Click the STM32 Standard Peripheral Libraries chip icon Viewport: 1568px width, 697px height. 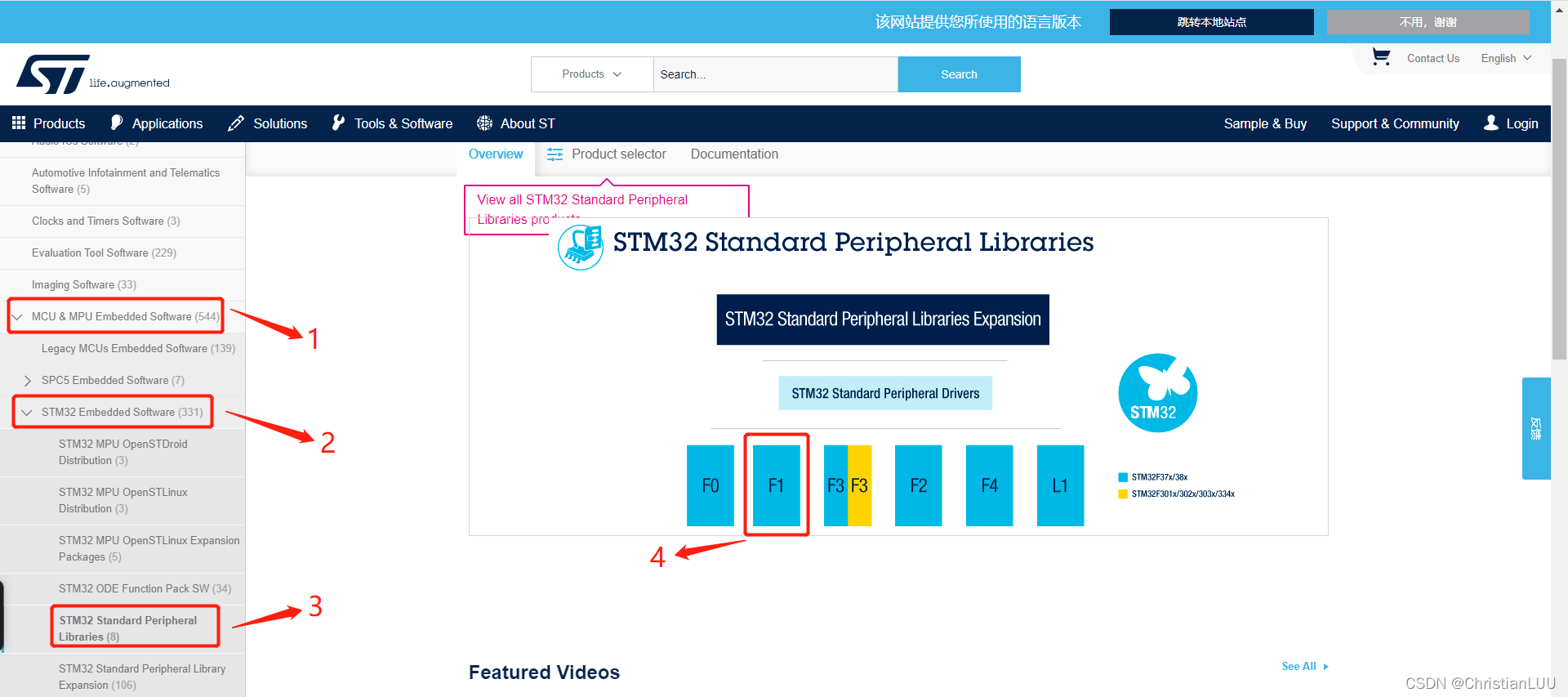[x=581, y=247]
